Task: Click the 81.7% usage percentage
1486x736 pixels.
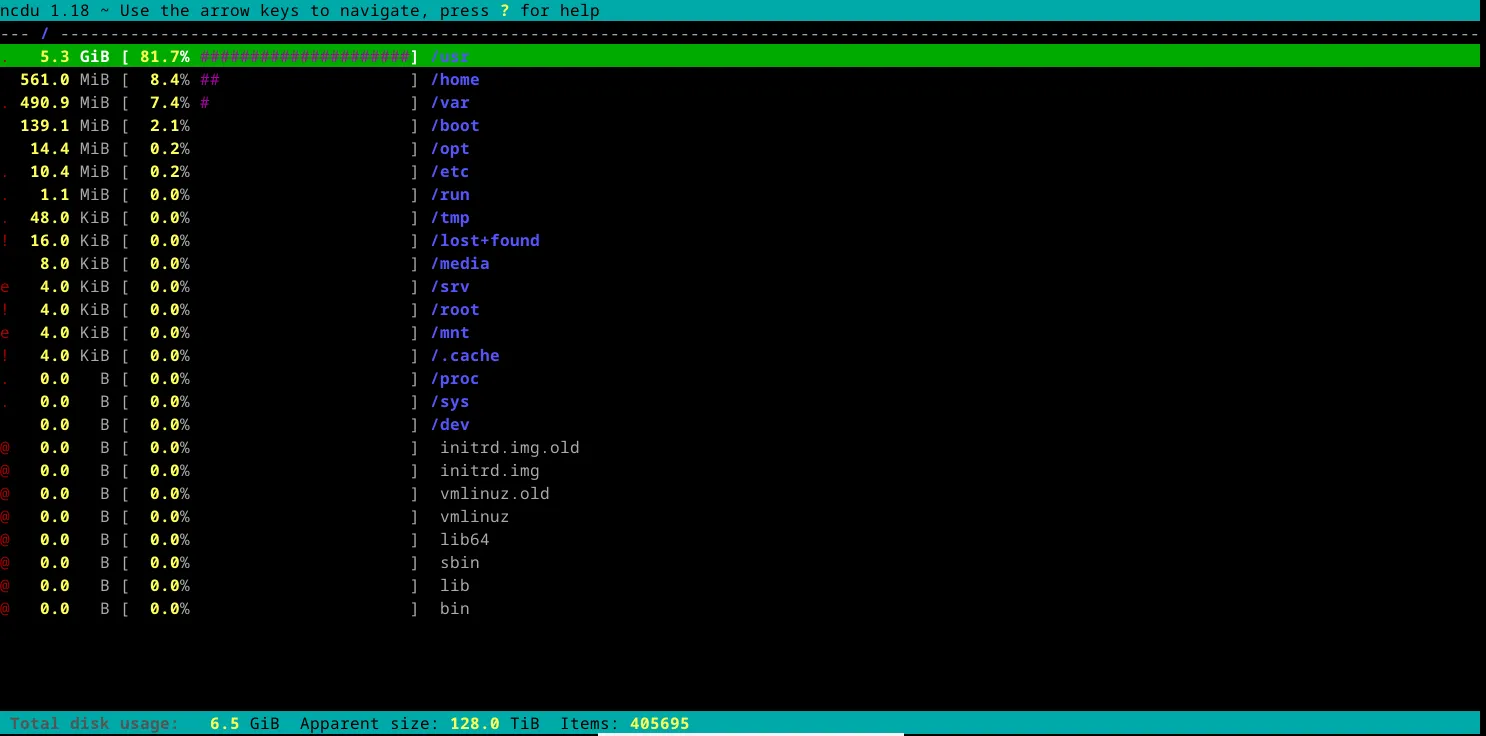Action: pyautogui.click(x=165, y=57)
